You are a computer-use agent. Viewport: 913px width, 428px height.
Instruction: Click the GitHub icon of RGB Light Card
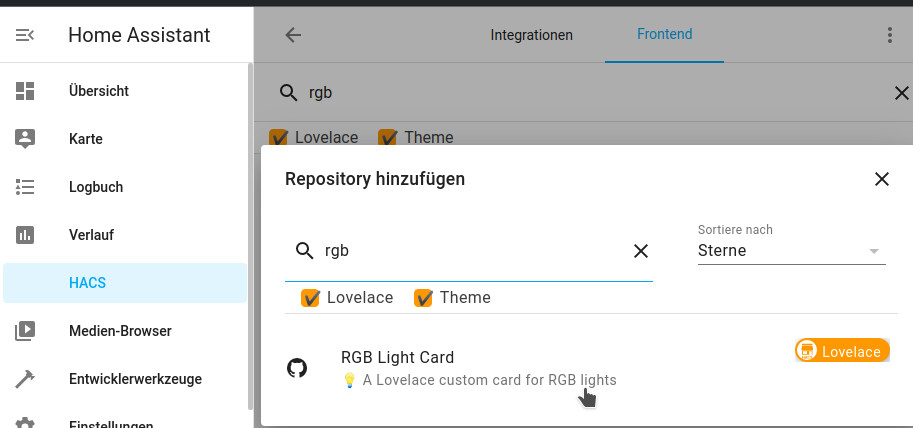point(297,368)
